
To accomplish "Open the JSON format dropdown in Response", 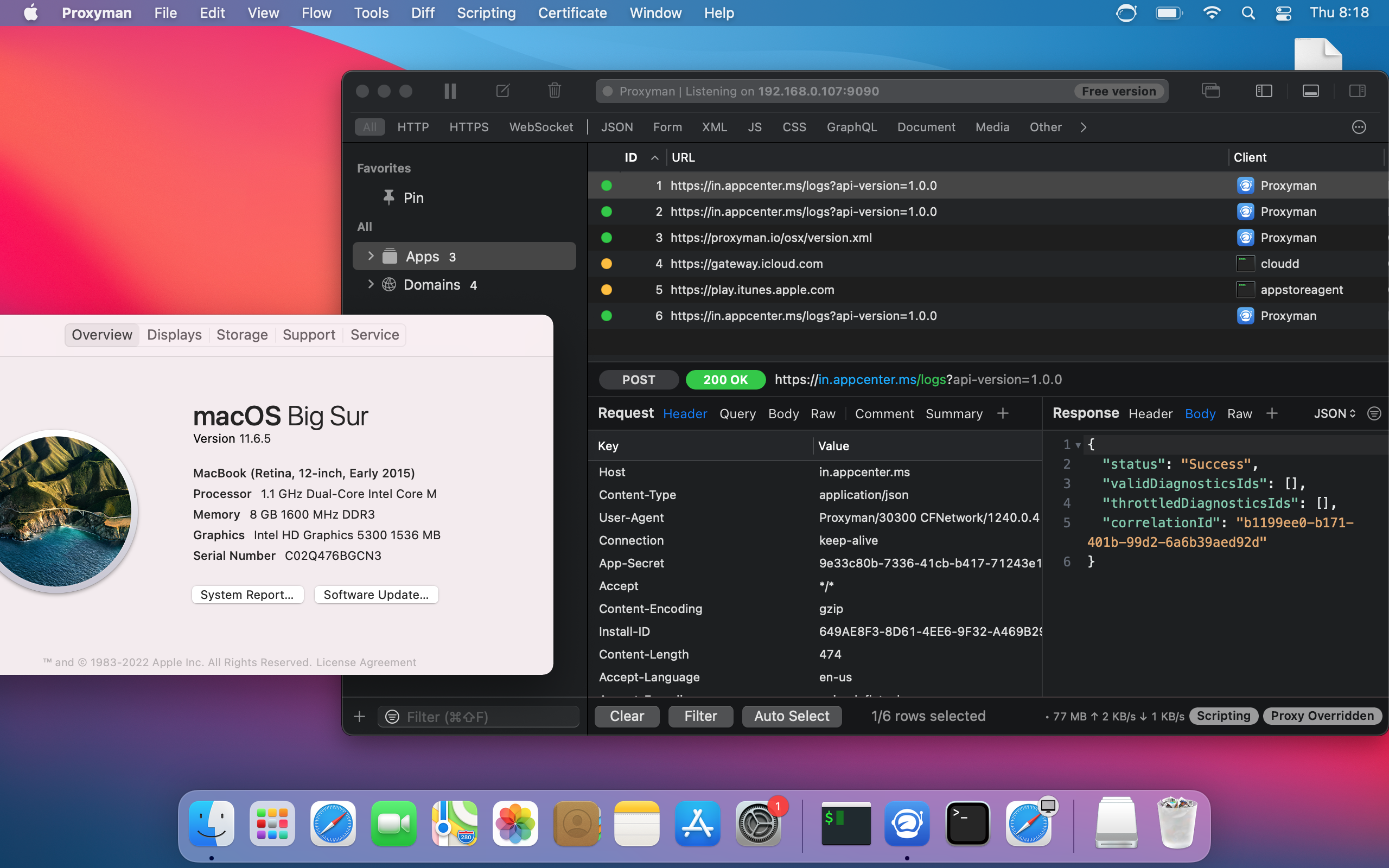I will coord(1334,413).
